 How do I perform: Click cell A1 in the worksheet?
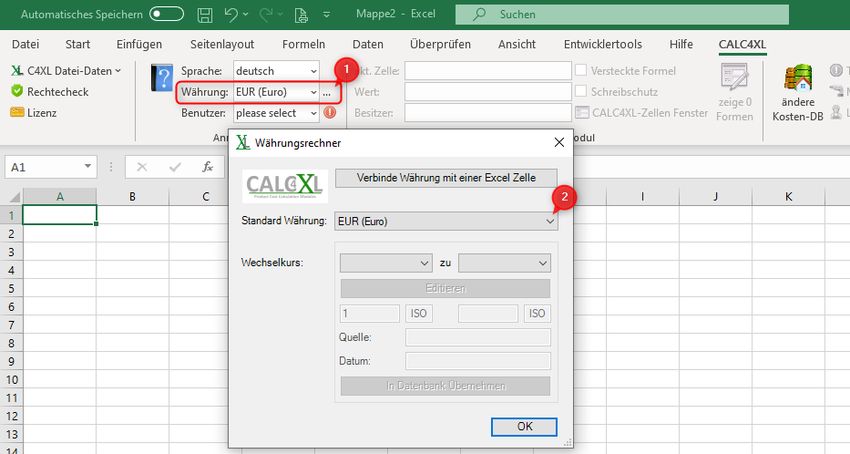(60, 215)
